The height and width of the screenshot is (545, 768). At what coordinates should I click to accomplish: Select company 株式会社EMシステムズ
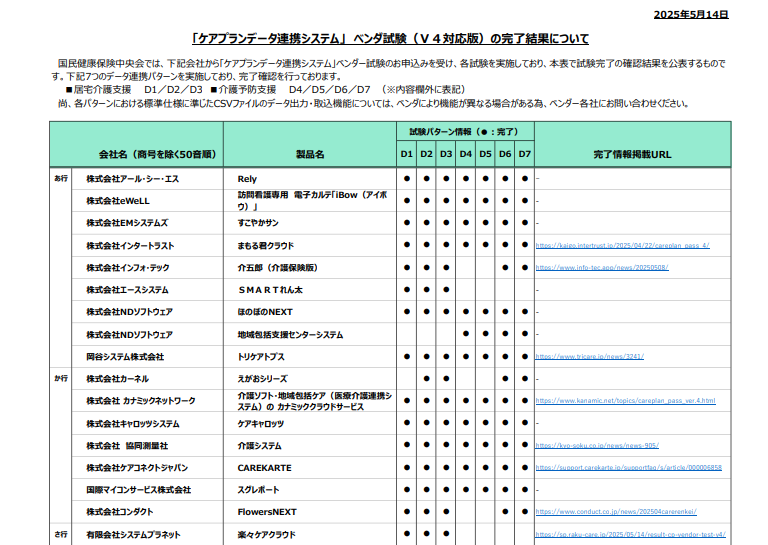(x=127, y=223)
